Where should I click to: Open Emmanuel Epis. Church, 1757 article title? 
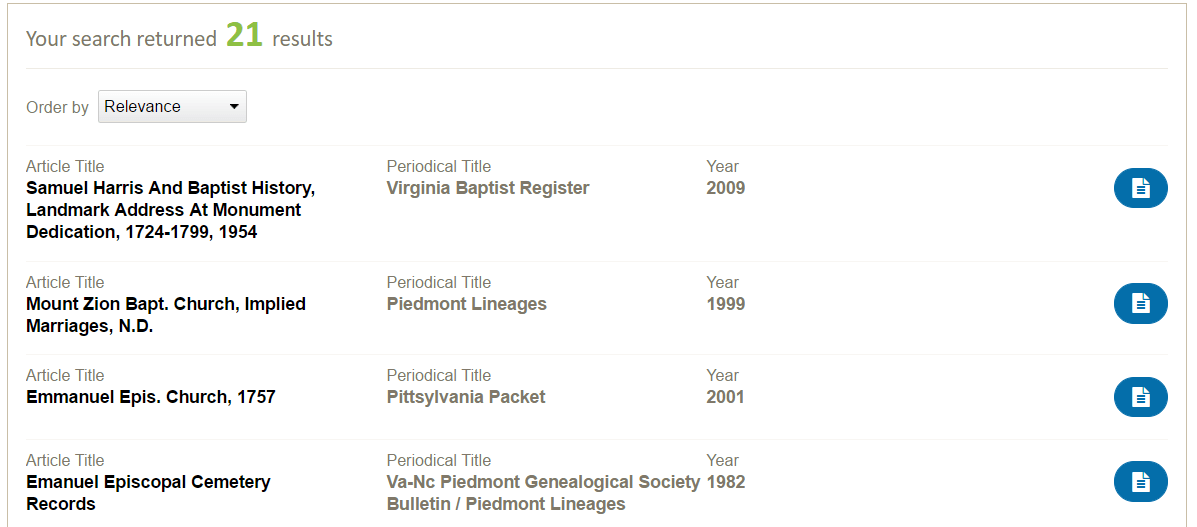[150, 397]
